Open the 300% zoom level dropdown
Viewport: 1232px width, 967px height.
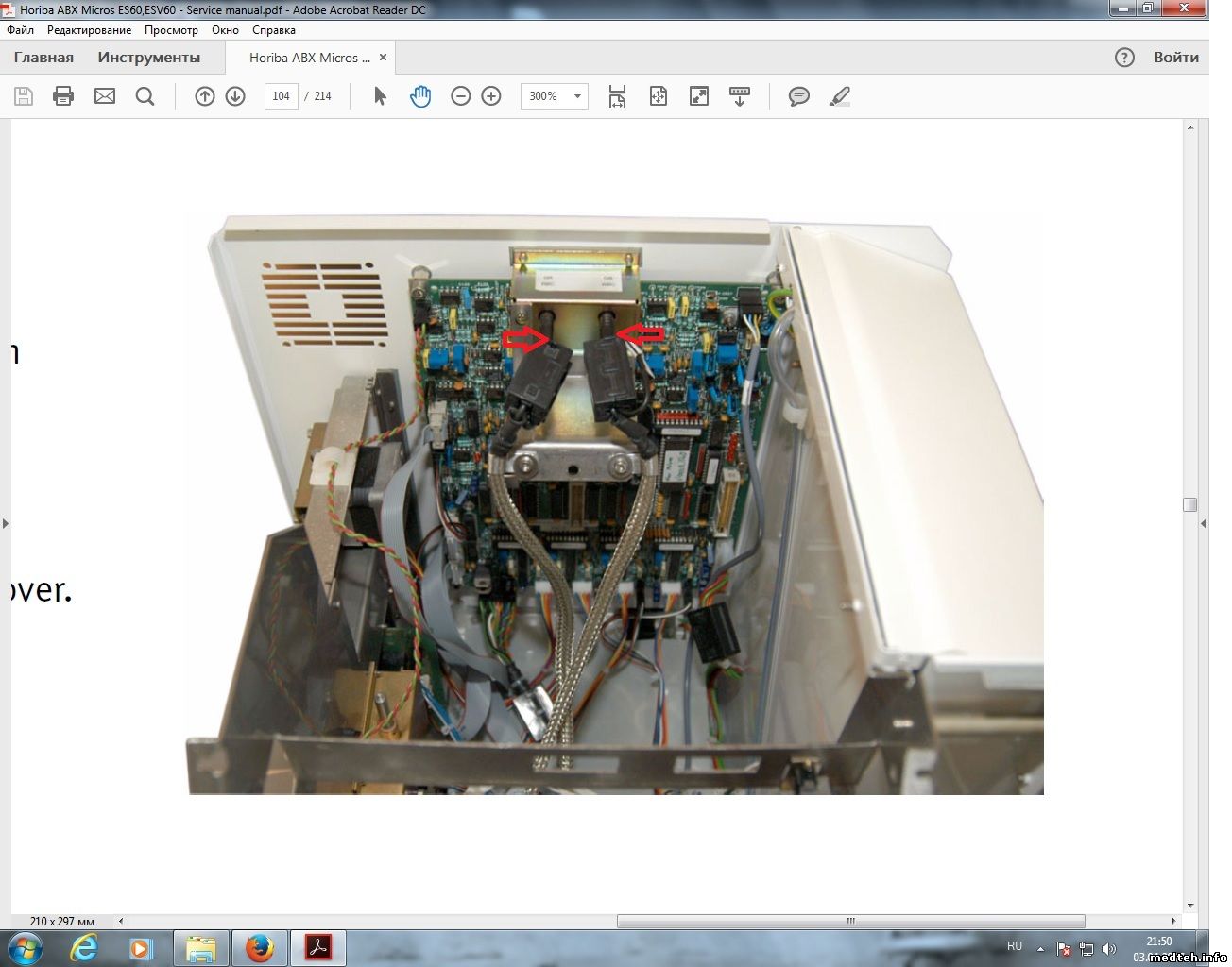click(577, 96)
